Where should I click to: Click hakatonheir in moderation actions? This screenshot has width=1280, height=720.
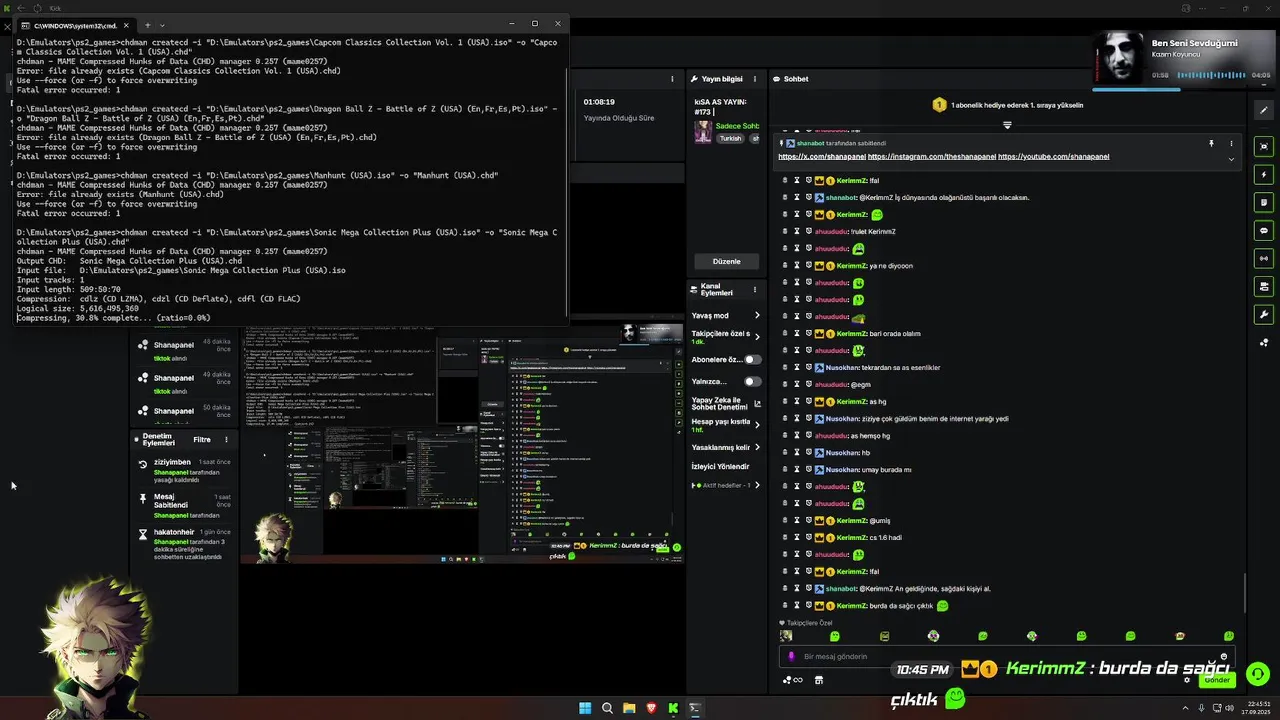[x=174, y=532]
